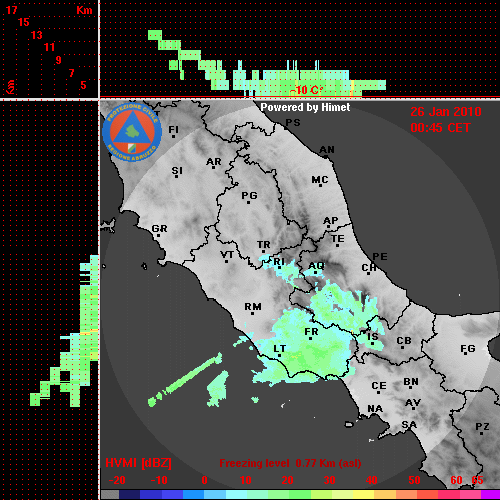Viewport: 500px width, 500px height.
Task: Click the FI city marker
Action: coord(173,136)
